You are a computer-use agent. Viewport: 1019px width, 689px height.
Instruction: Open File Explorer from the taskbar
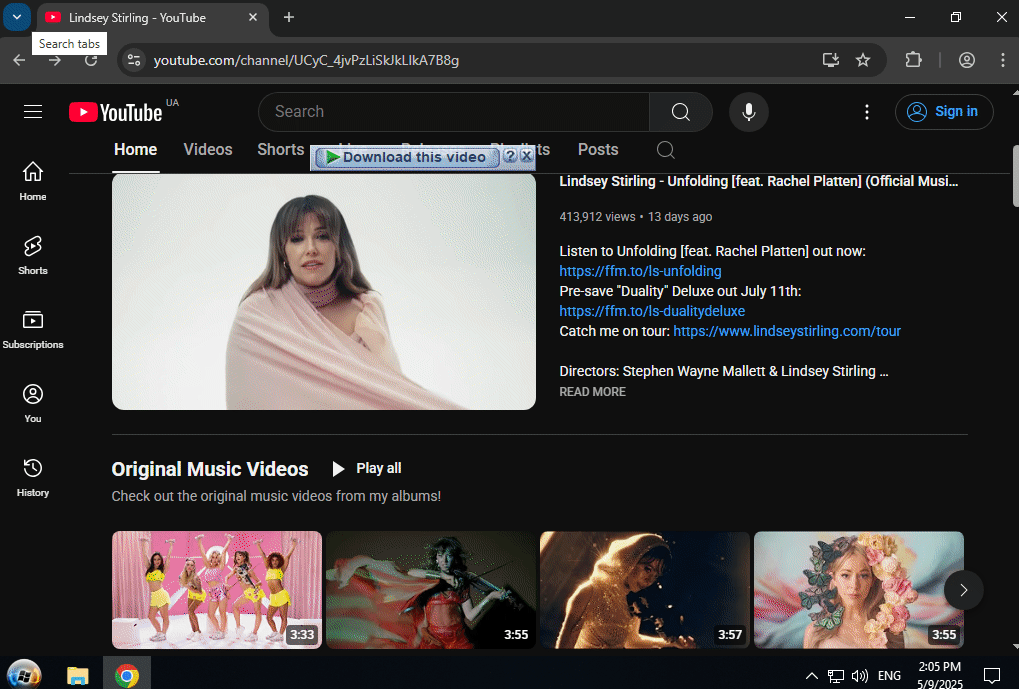(78, 675)
